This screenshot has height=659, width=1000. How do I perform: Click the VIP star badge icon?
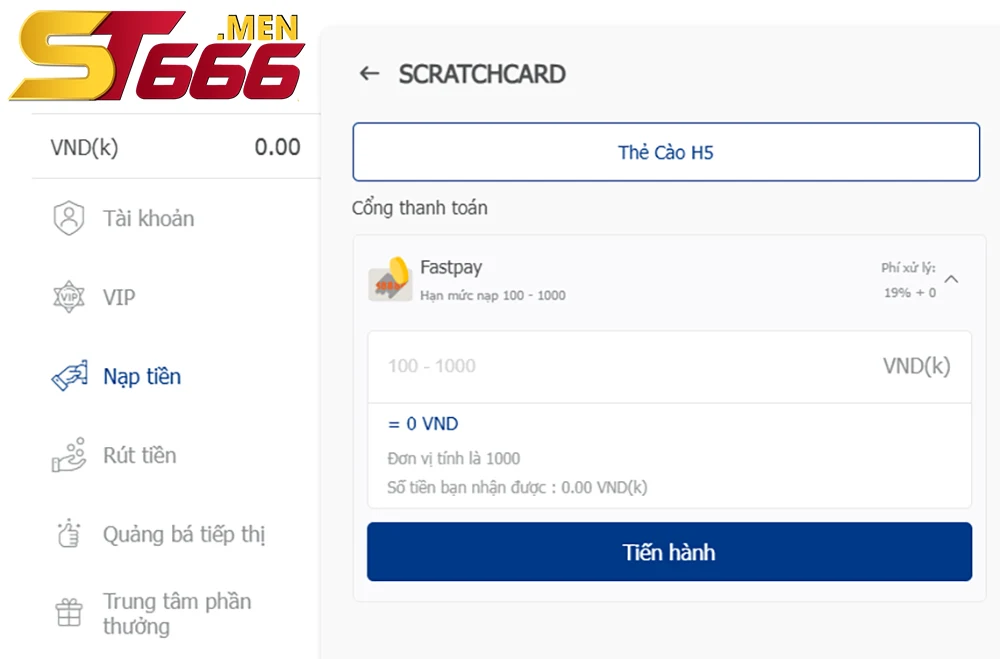[69, 297]
